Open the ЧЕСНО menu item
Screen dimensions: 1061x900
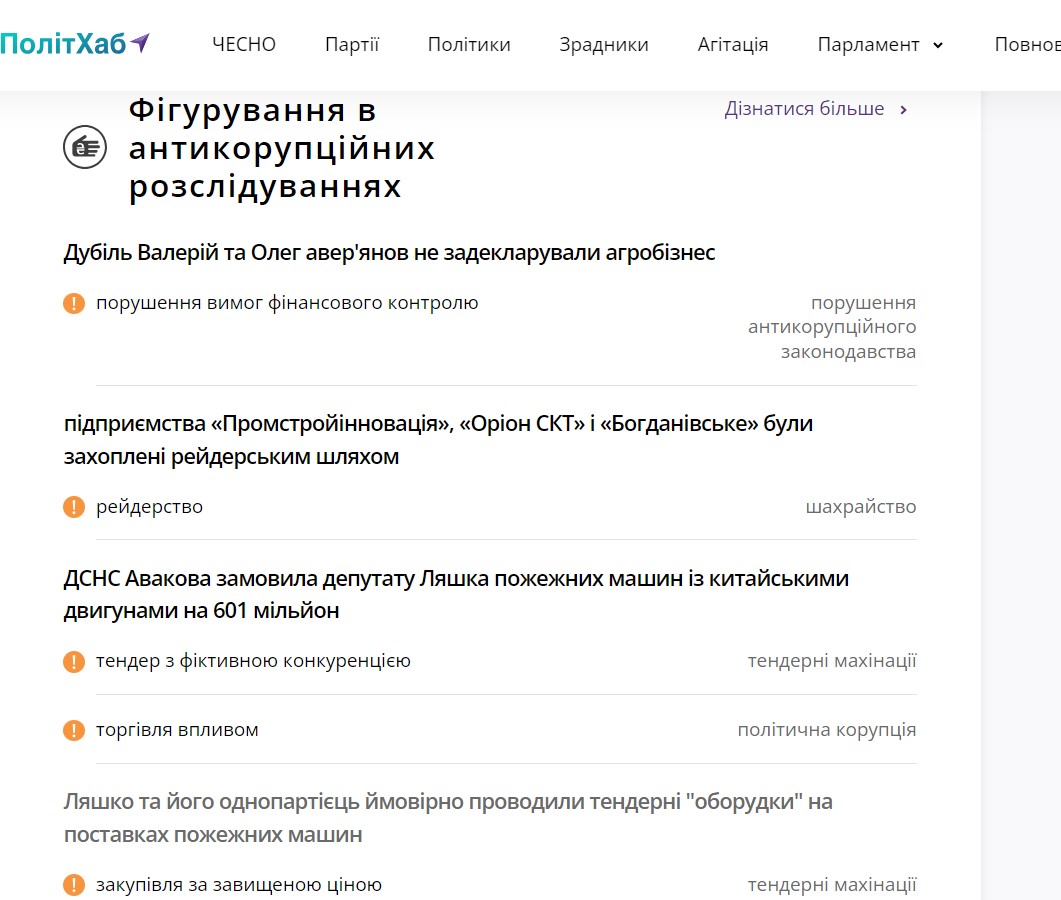click(244, 45)
